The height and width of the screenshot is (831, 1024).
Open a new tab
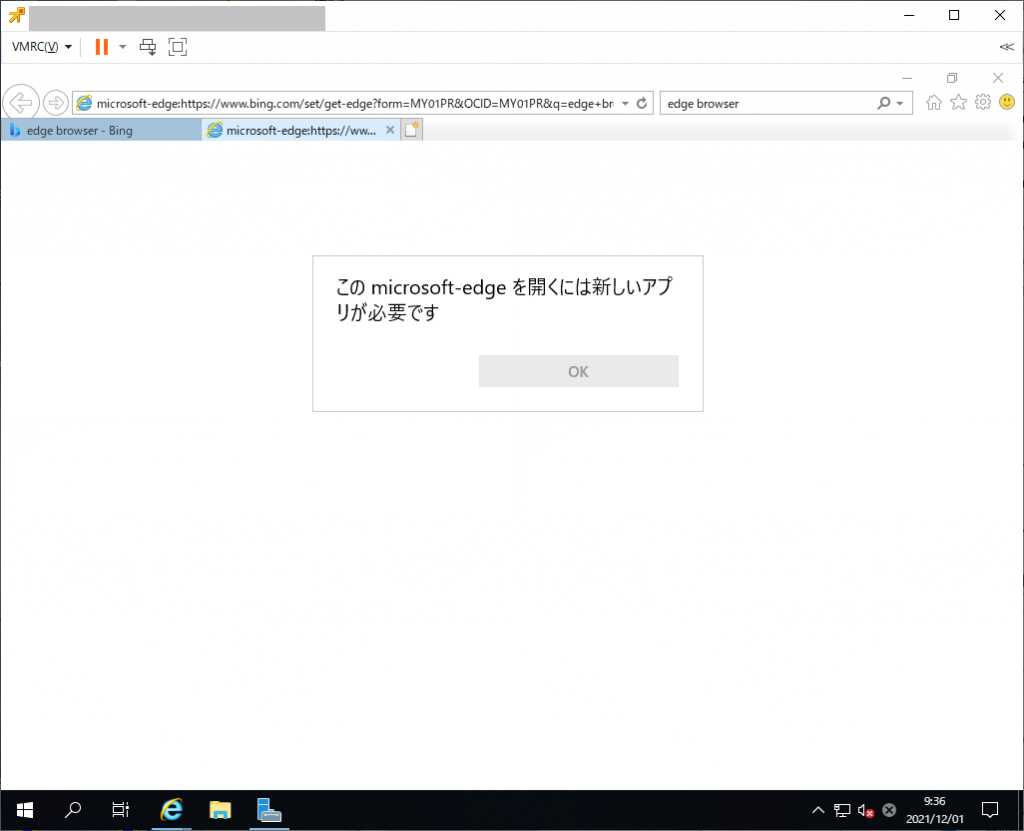(x=411, y=130)
